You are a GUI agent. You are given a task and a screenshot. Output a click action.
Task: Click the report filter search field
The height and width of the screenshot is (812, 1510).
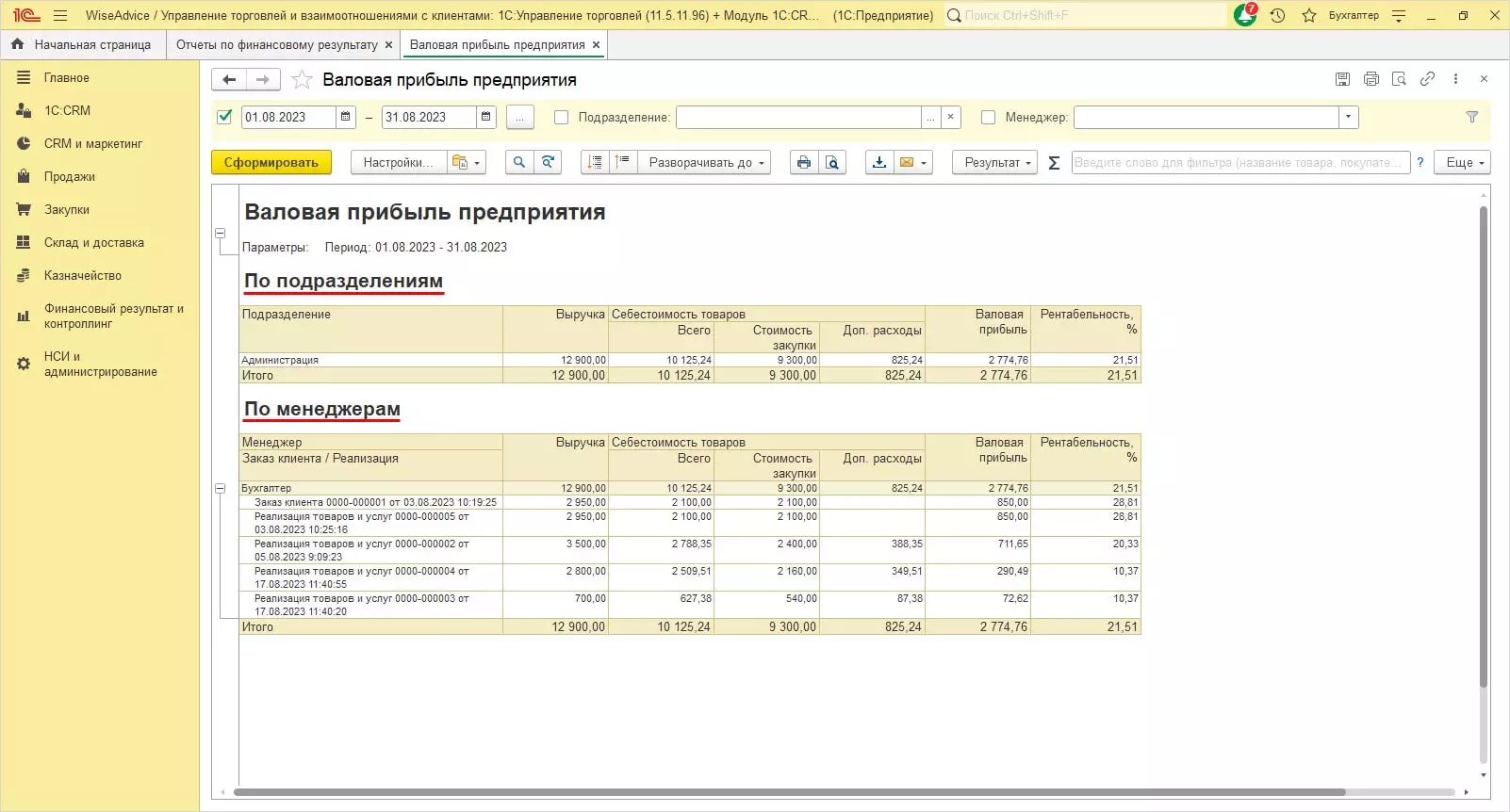point(1239,163)
